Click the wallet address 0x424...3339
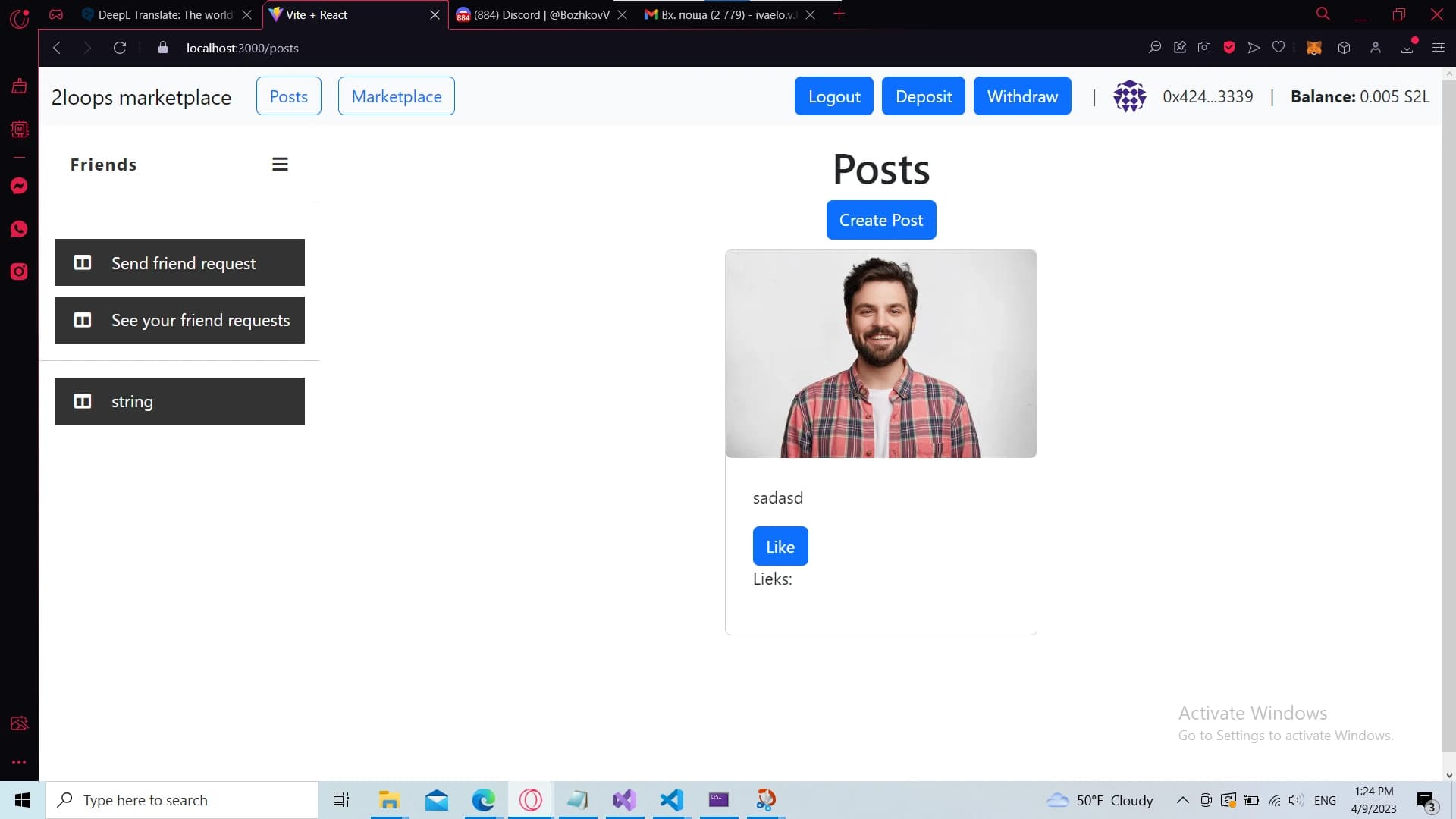The image size is (1456, 819). click(x=1208, y=96)
